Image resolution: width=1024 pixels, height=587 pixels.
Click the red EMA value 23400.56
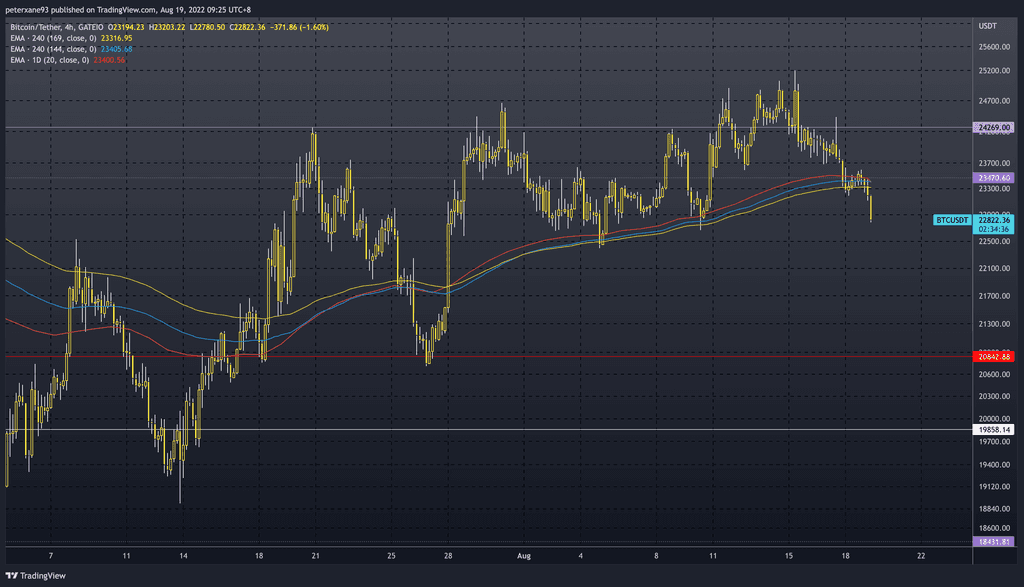109,60
